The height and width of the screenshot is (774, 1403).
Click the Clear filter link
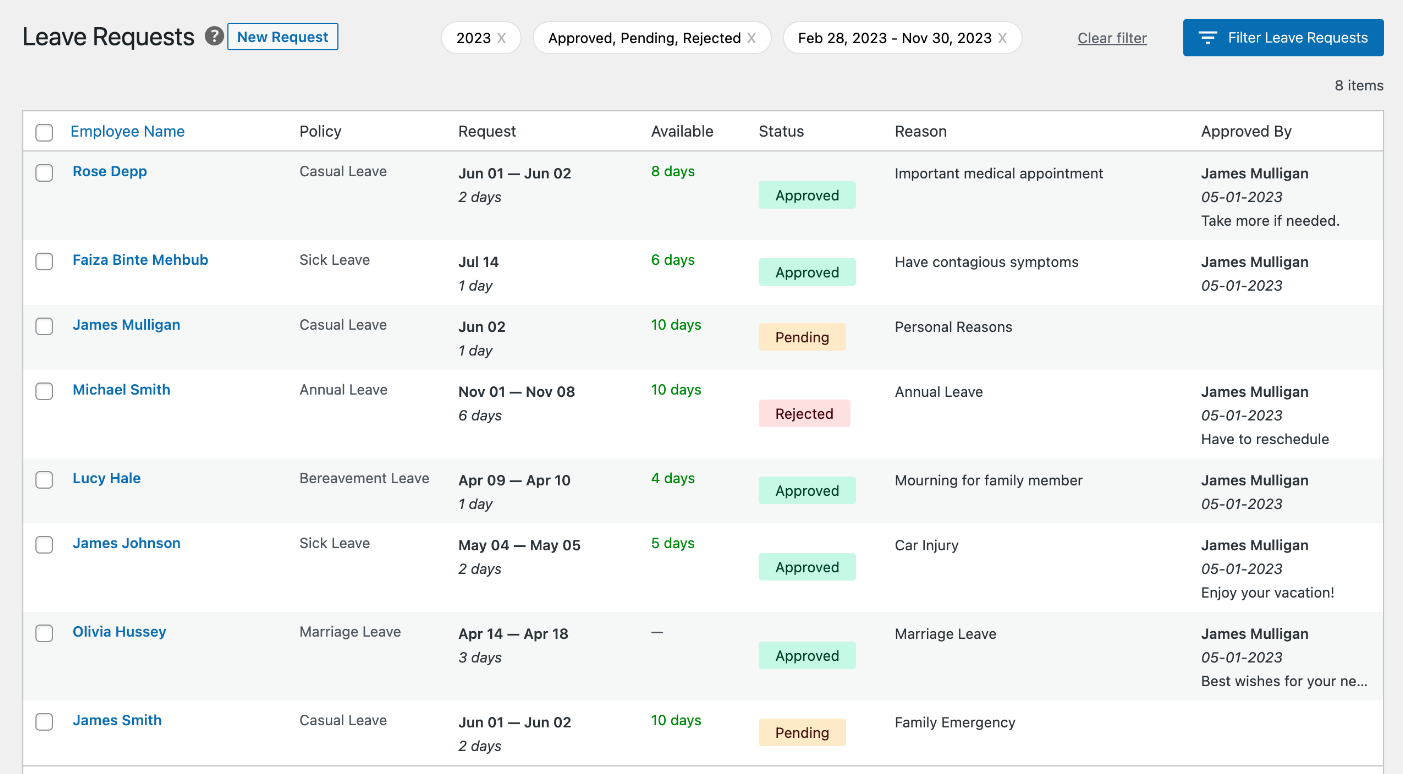pyautogui.click(x=1112, y=37)
